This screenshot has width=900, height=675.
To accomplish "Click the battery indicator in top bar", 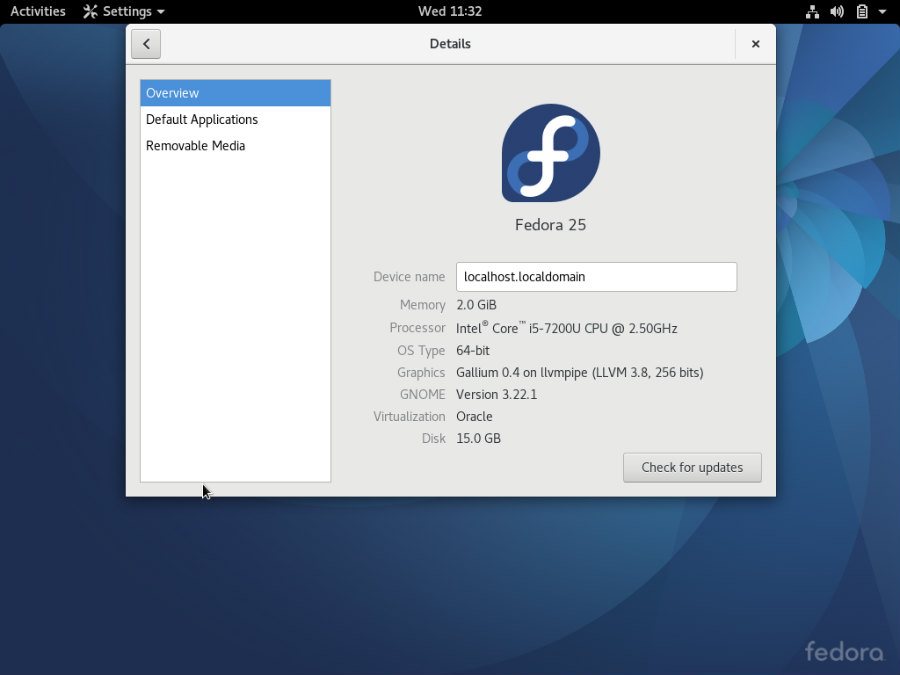I will (861, 12).
